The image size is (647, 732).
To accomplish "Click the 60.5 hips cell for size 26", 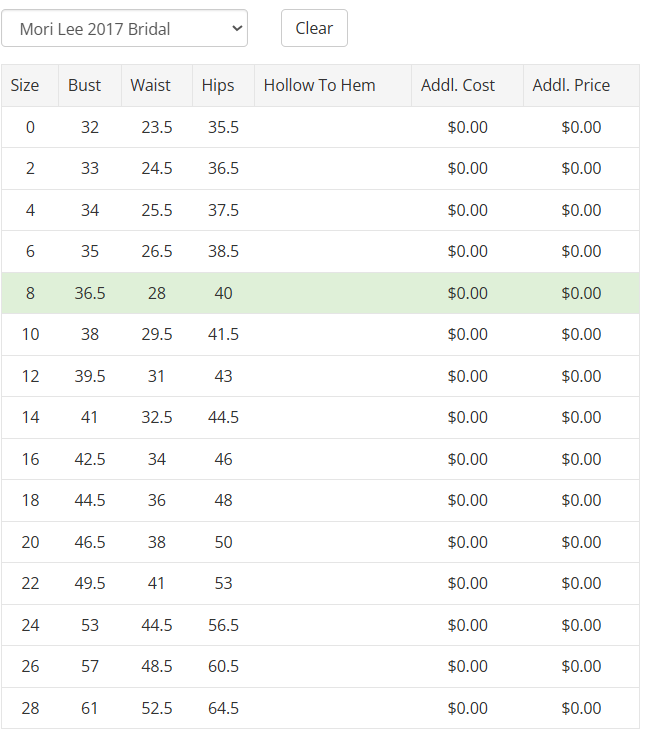I will point(223,666).
